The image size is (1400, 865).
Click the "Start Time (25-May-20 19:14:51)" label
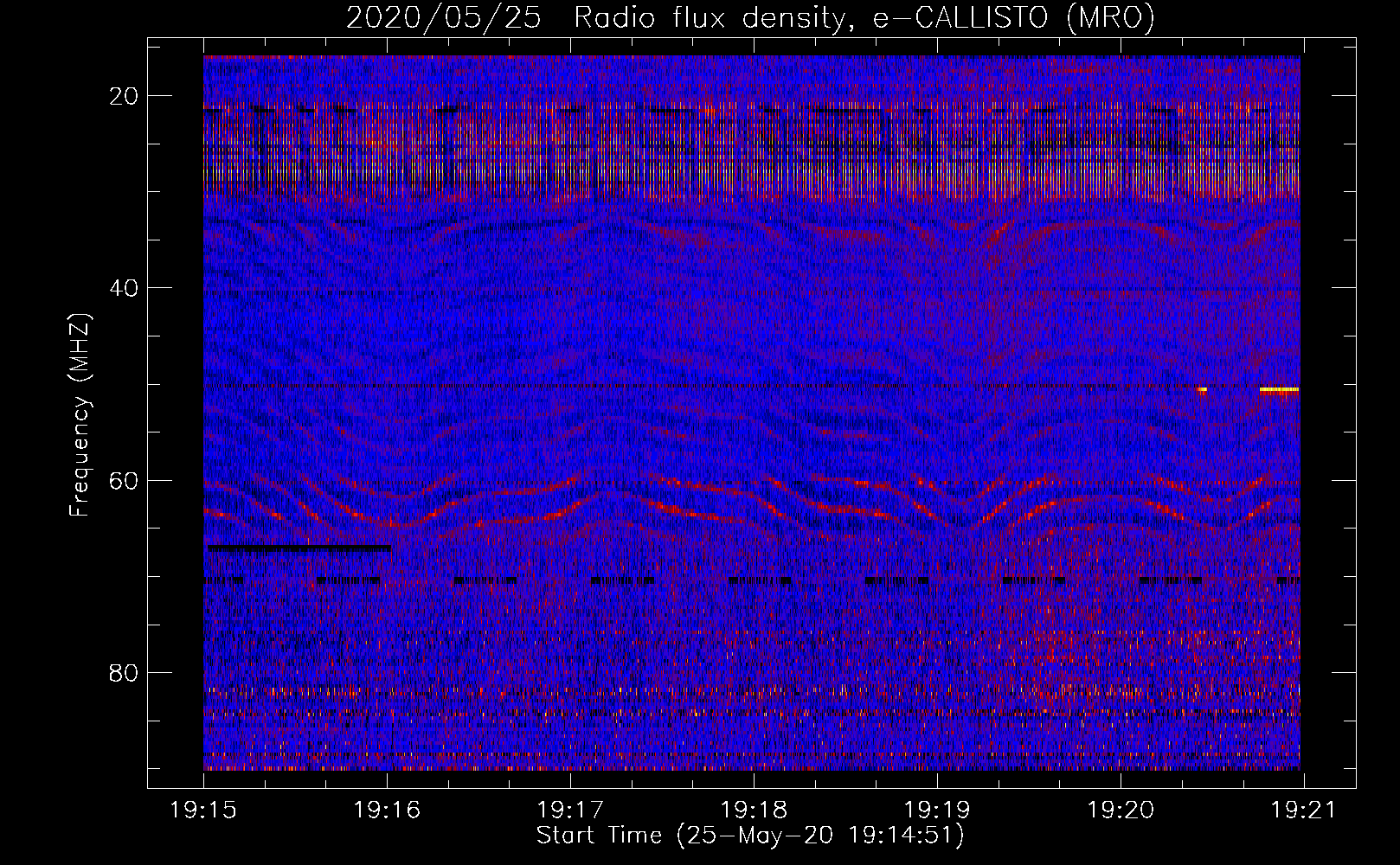click(x=750, y=836)
